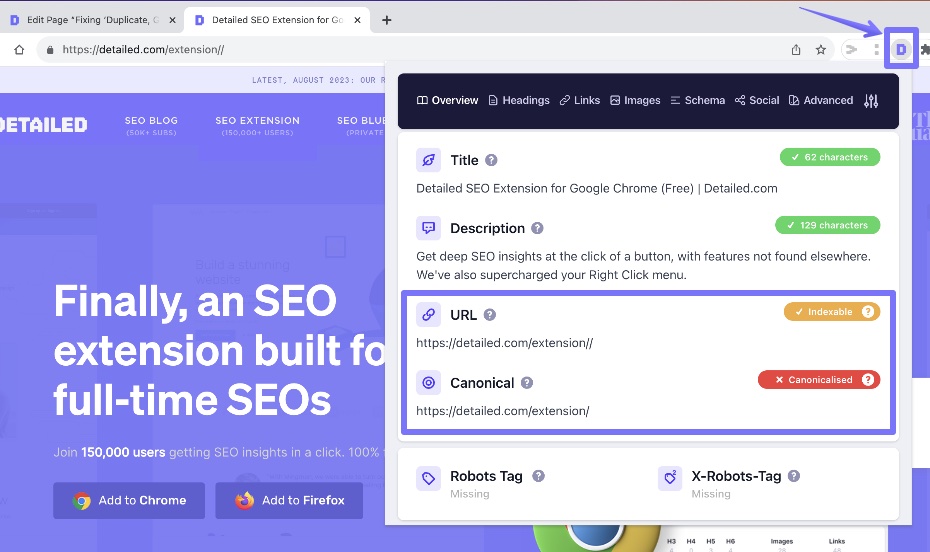
Task: Close the 'Edit Page' browser tab
Action: 172,20
